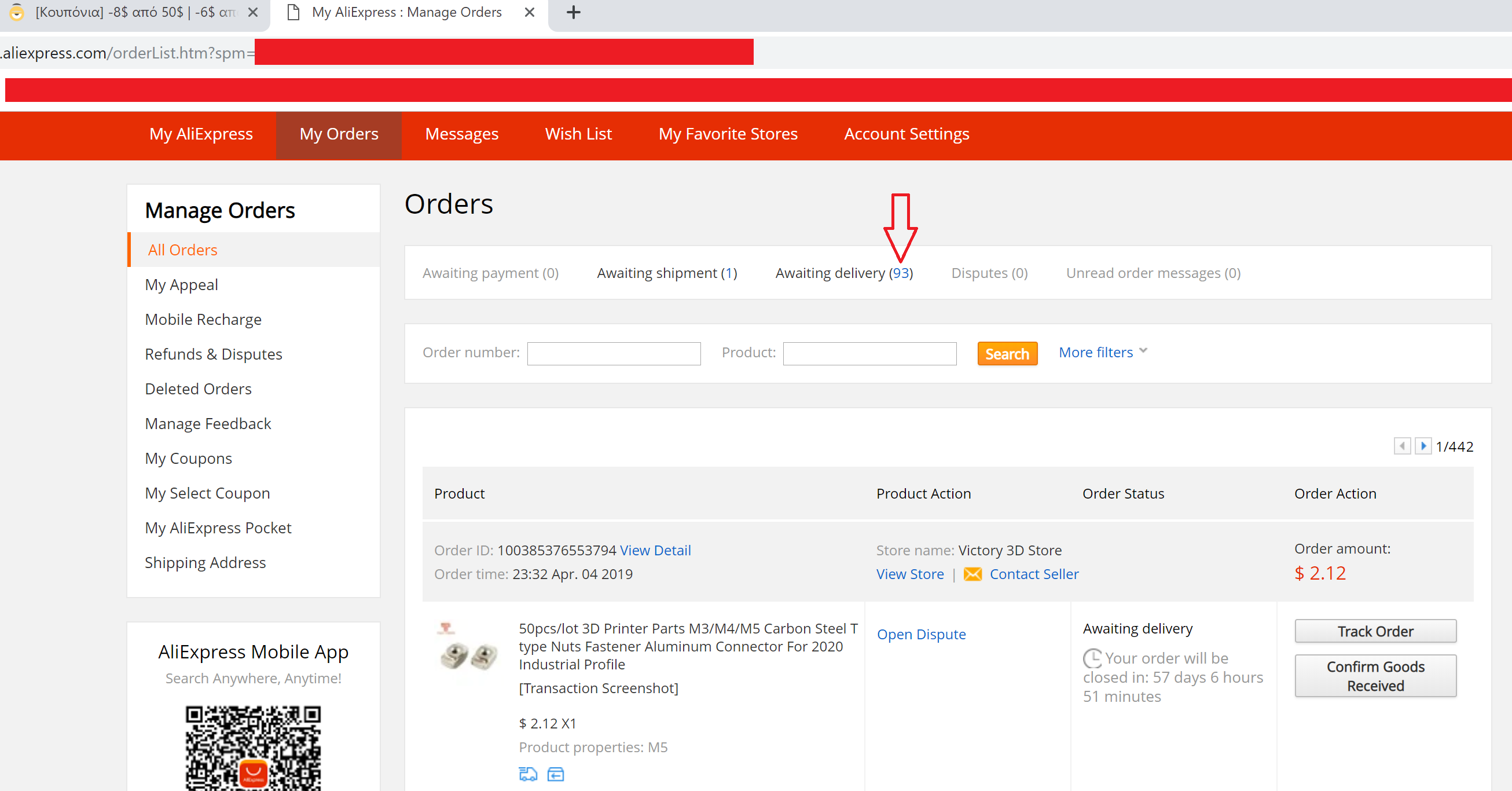Click Confirm Goods Received button
The image size is (1512, 791).
(1375, 676)
